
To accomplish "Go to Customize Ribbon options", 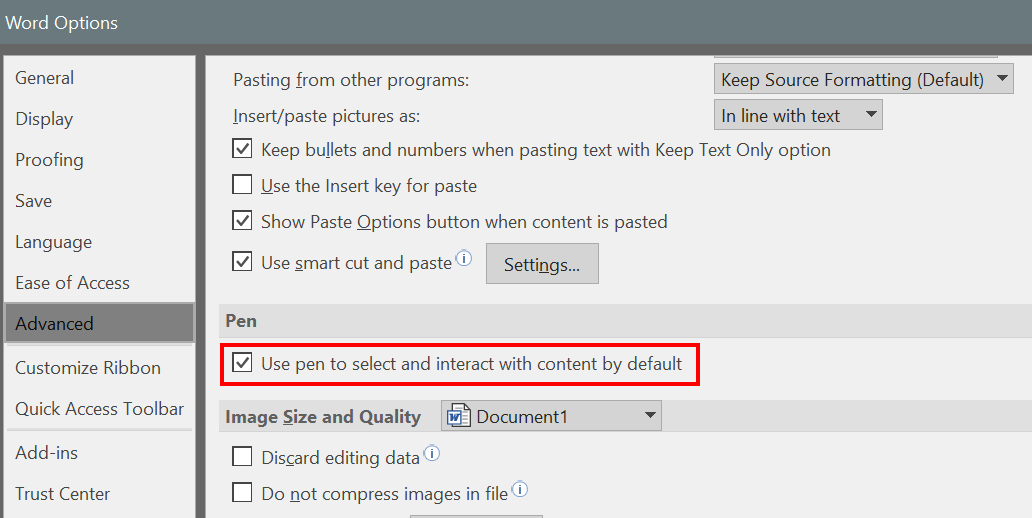I will pyautogui.click(x=88, y=368).
